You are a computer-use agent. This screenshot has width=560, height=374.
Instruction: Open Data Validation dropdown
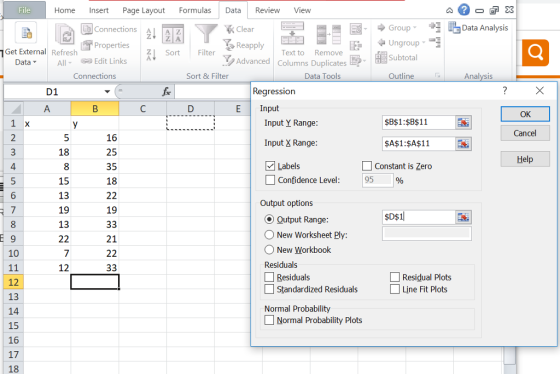click(x=358, y=29)
